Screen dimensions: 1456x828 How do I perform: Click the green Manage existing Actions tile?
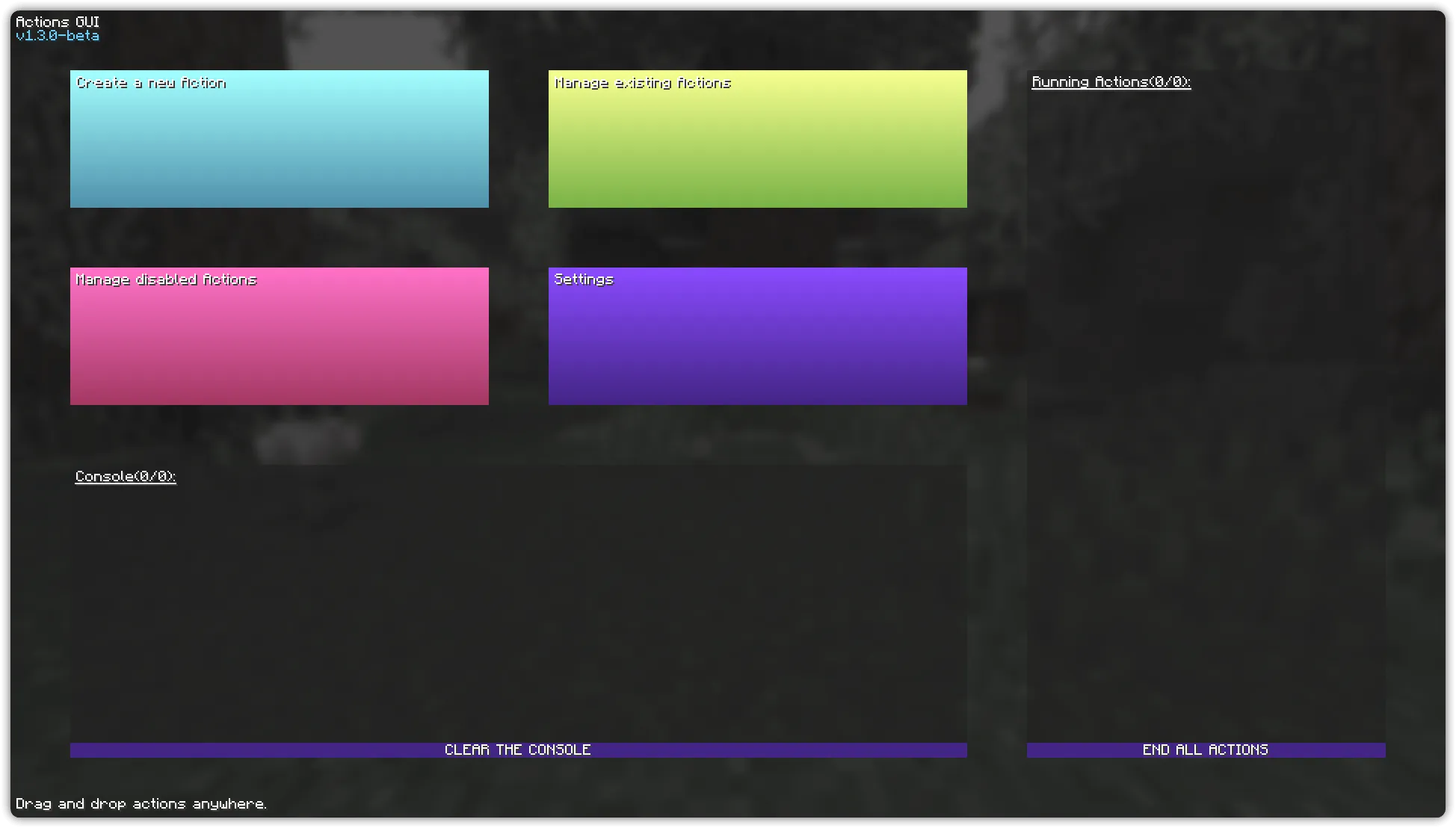[757, 138]
